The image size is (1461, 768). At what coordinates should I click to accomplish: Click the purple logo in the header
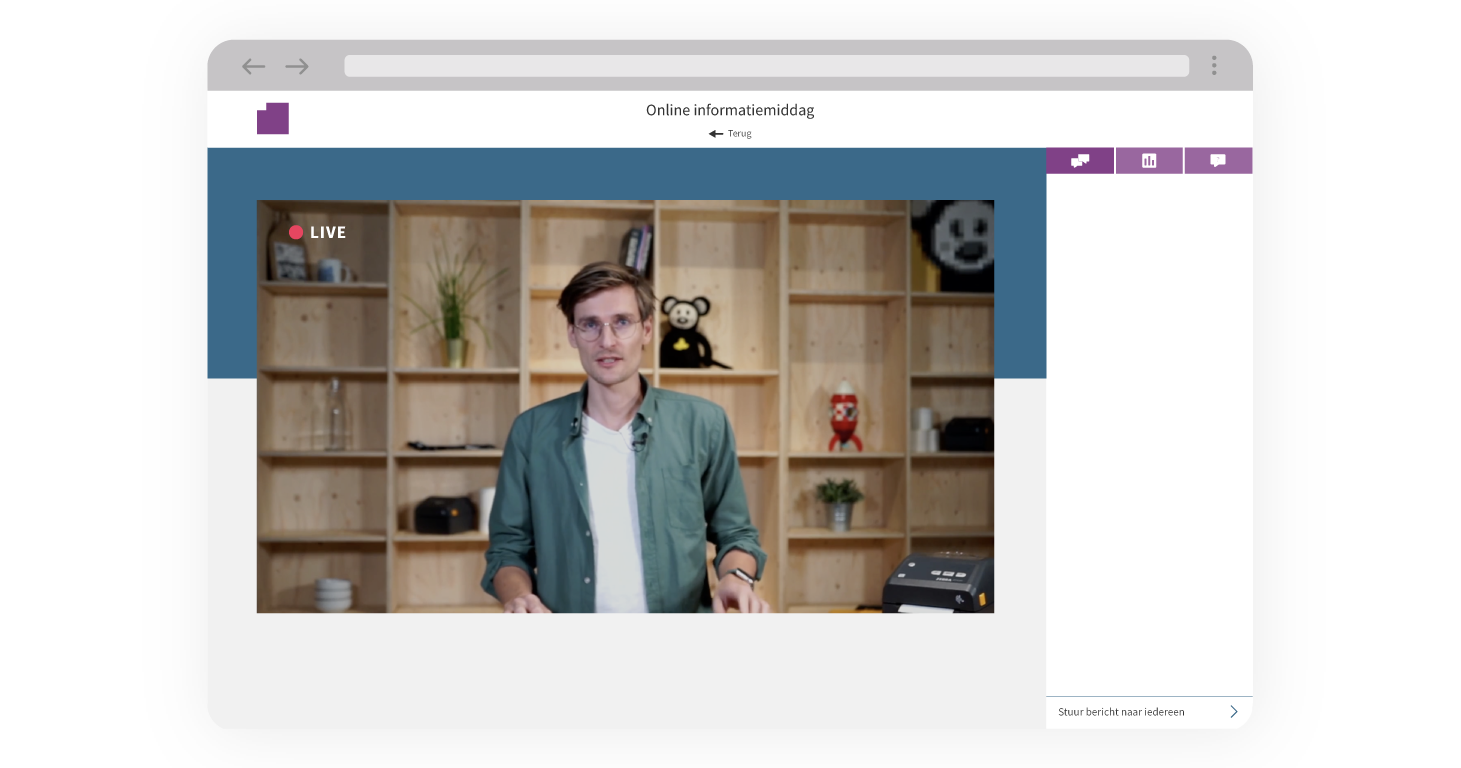[x=273, y=118]
